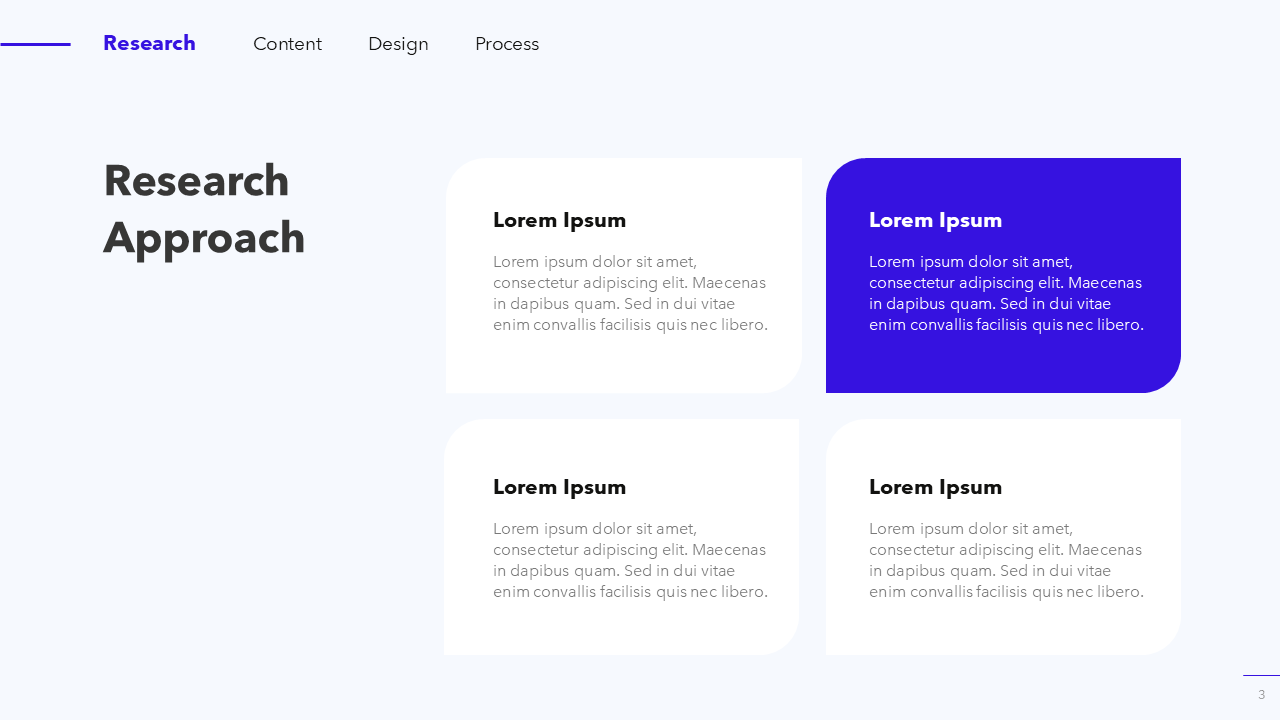This screenshot has height=720, width=1280.
Task: Click the purple accent line beside Research
Action: tap(35, 44)
